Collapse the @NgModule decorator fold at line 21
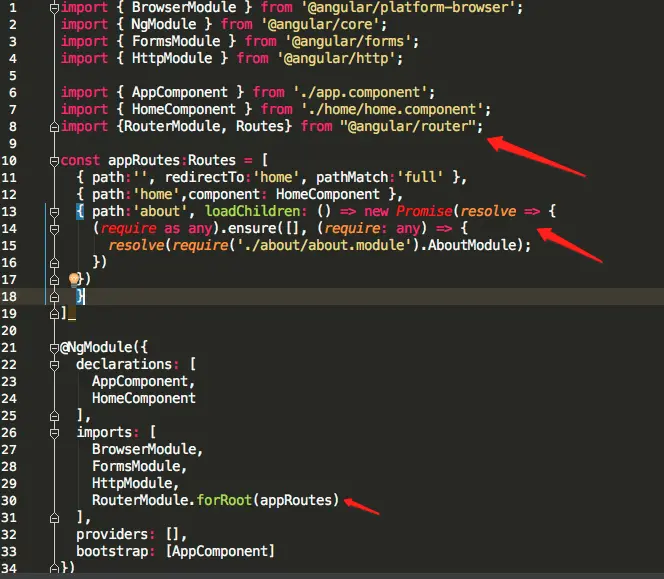Screen dimensions: 664x579 click(x=54, y=348)
